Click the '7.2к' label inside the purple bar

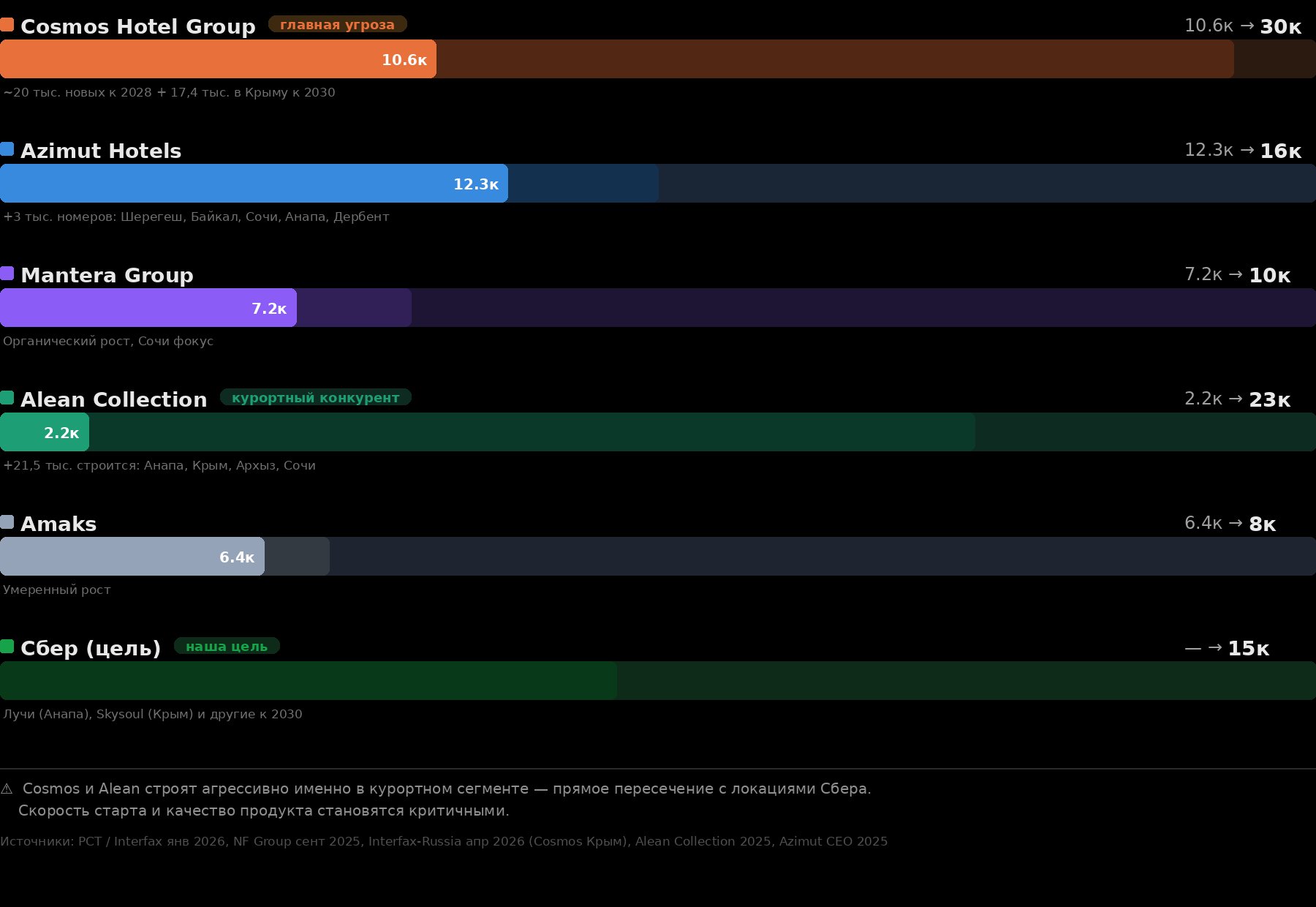pyautogui.click(x=269, y=309)
